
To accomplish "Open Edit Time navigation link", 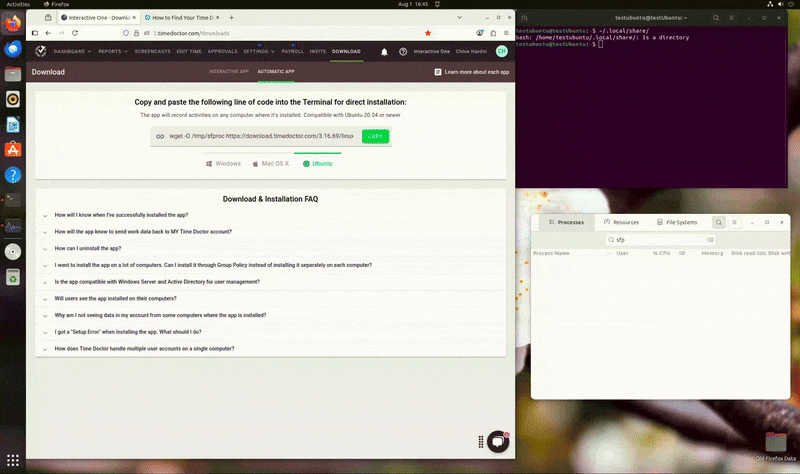I will coord(189,52).
